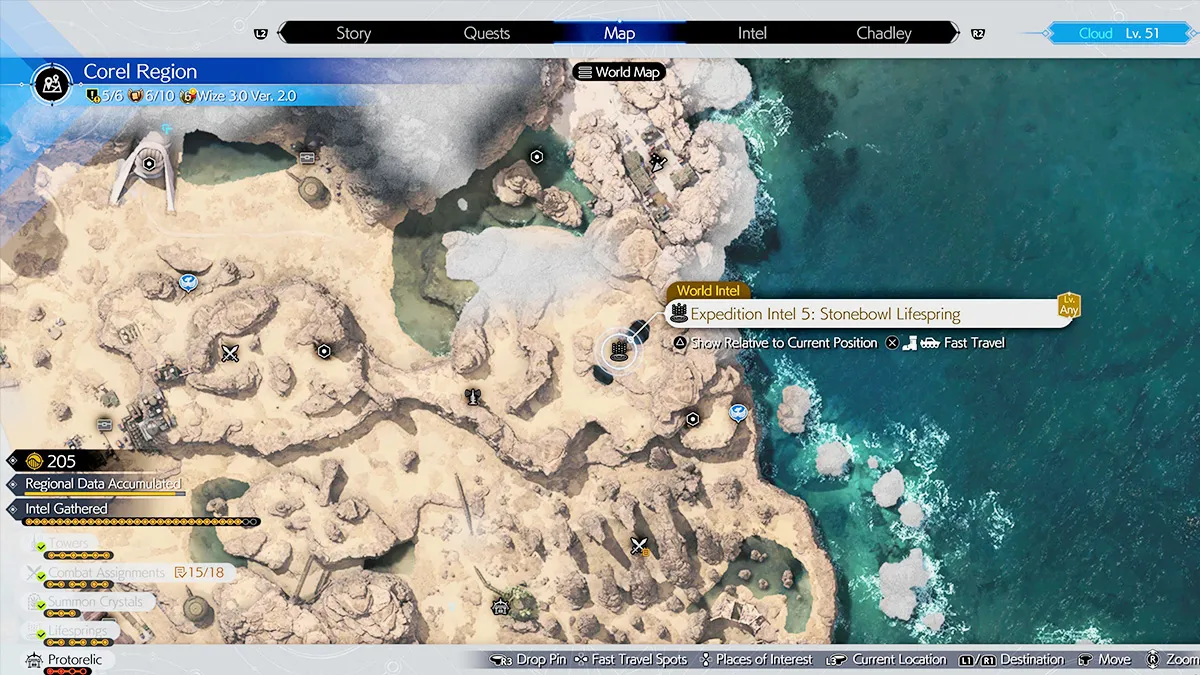1200x675 pixels.
Task: Click the Cloud Lv. 51 character badge
Action: [1118, 33]
